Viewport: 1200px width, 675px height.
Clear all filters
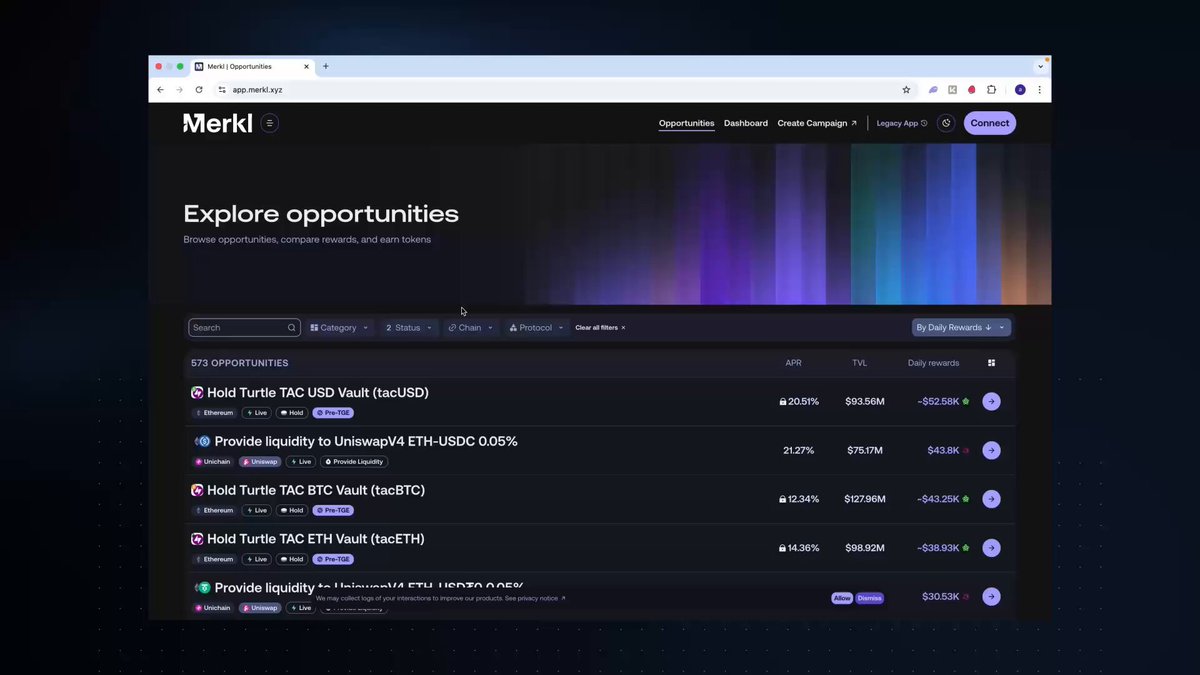600,327
